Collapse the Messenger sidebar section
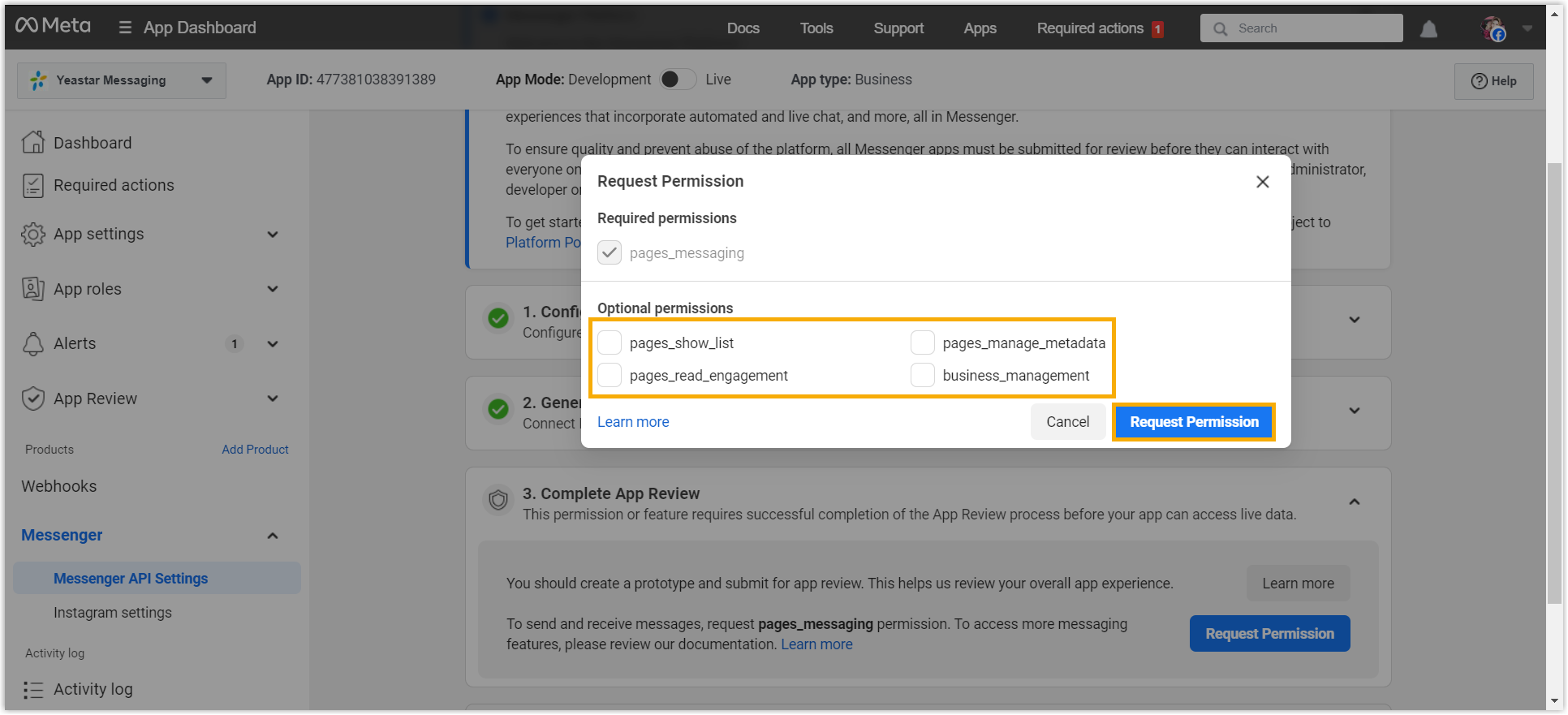Image resolution: width=1568 pixels, height=715 pixels. pyautogui.click(x=273, y=536)
